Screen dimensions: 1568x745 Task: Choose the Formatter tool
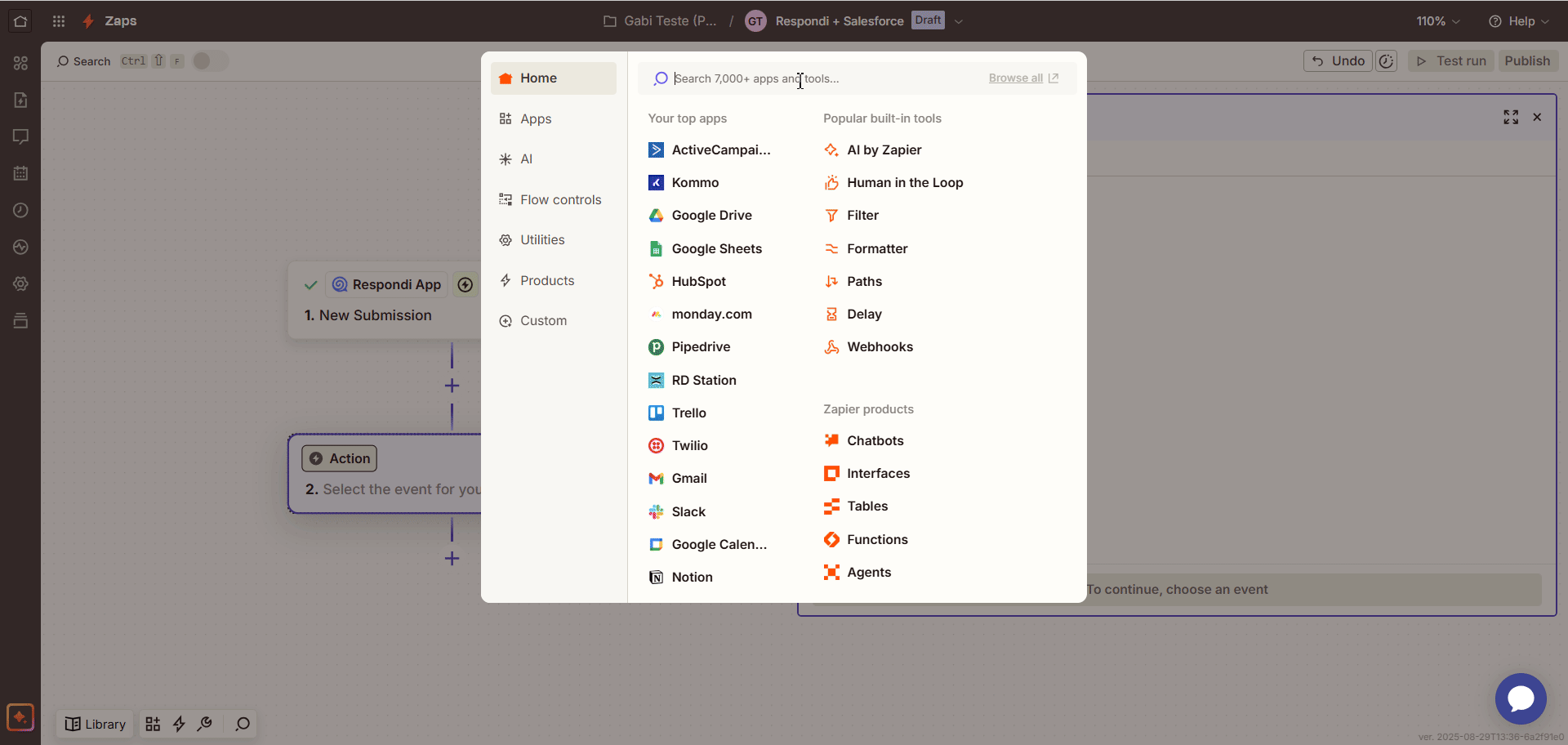[866, 249]
